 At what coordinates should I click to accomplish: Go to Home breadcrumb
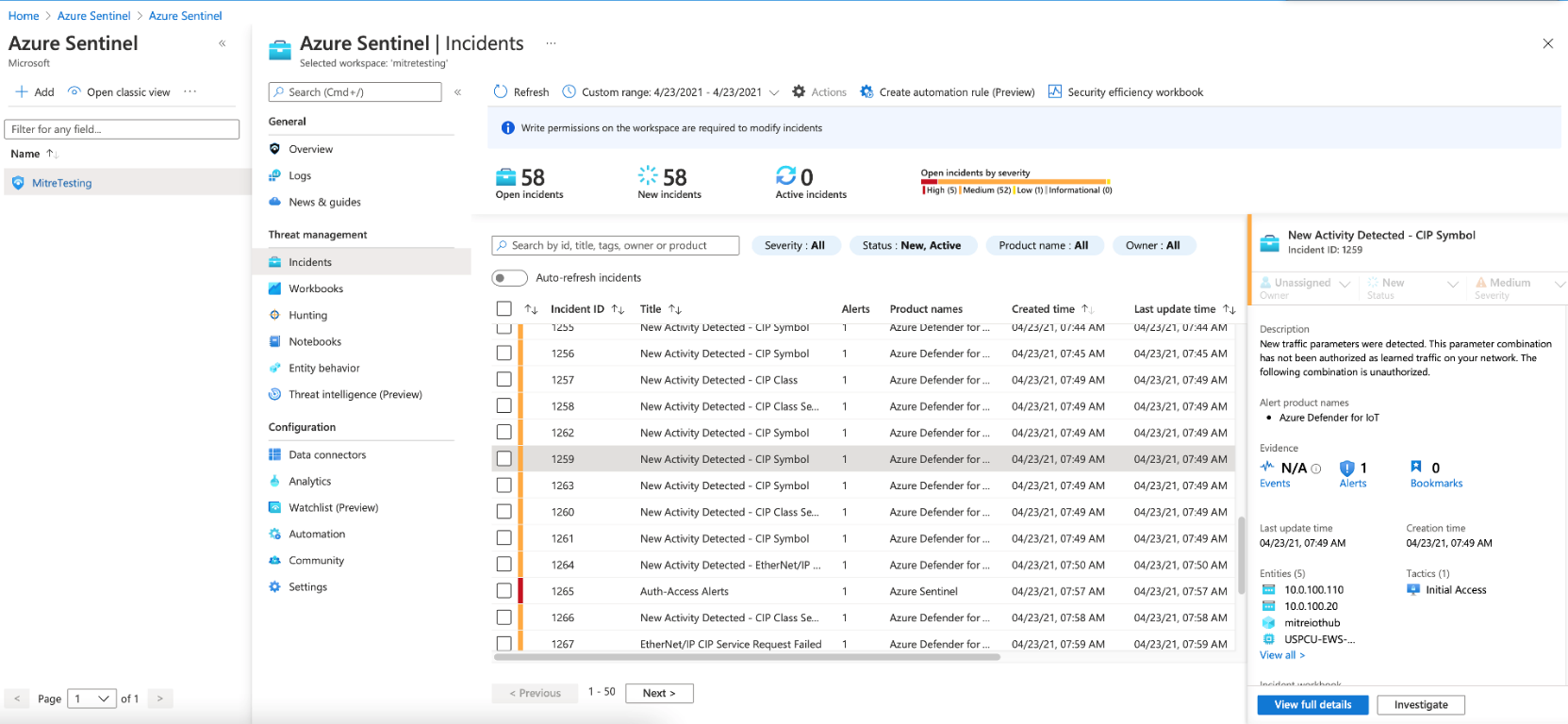point(24,16)
